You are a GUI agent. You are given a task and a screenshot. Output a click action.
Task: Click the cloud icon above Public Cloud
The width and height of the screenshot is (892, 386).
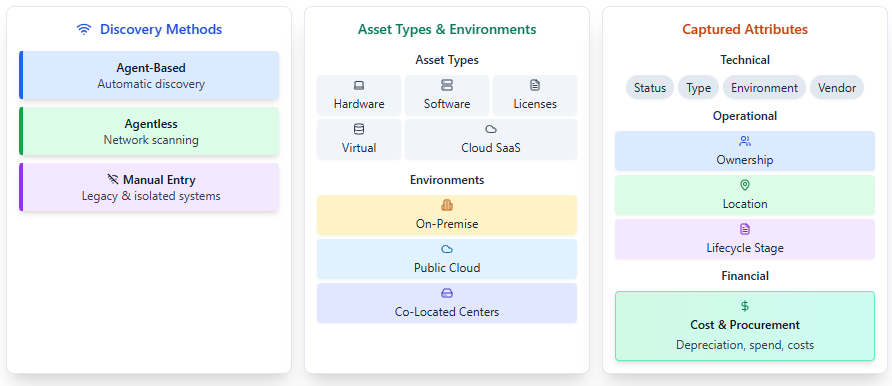(x=447, y=249)
